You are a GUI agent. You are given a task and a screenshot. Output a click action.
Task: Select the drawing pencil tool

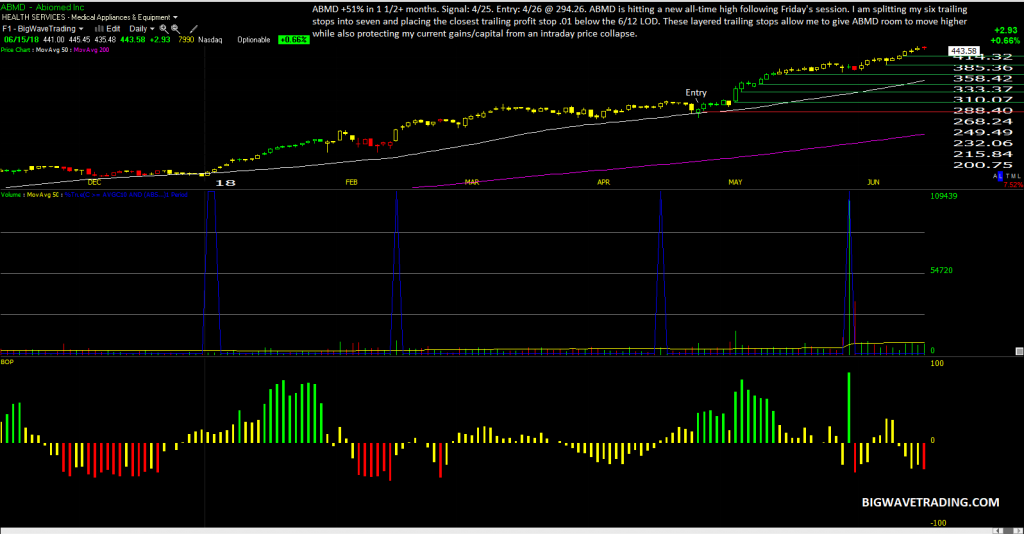(x=193, y=29)
